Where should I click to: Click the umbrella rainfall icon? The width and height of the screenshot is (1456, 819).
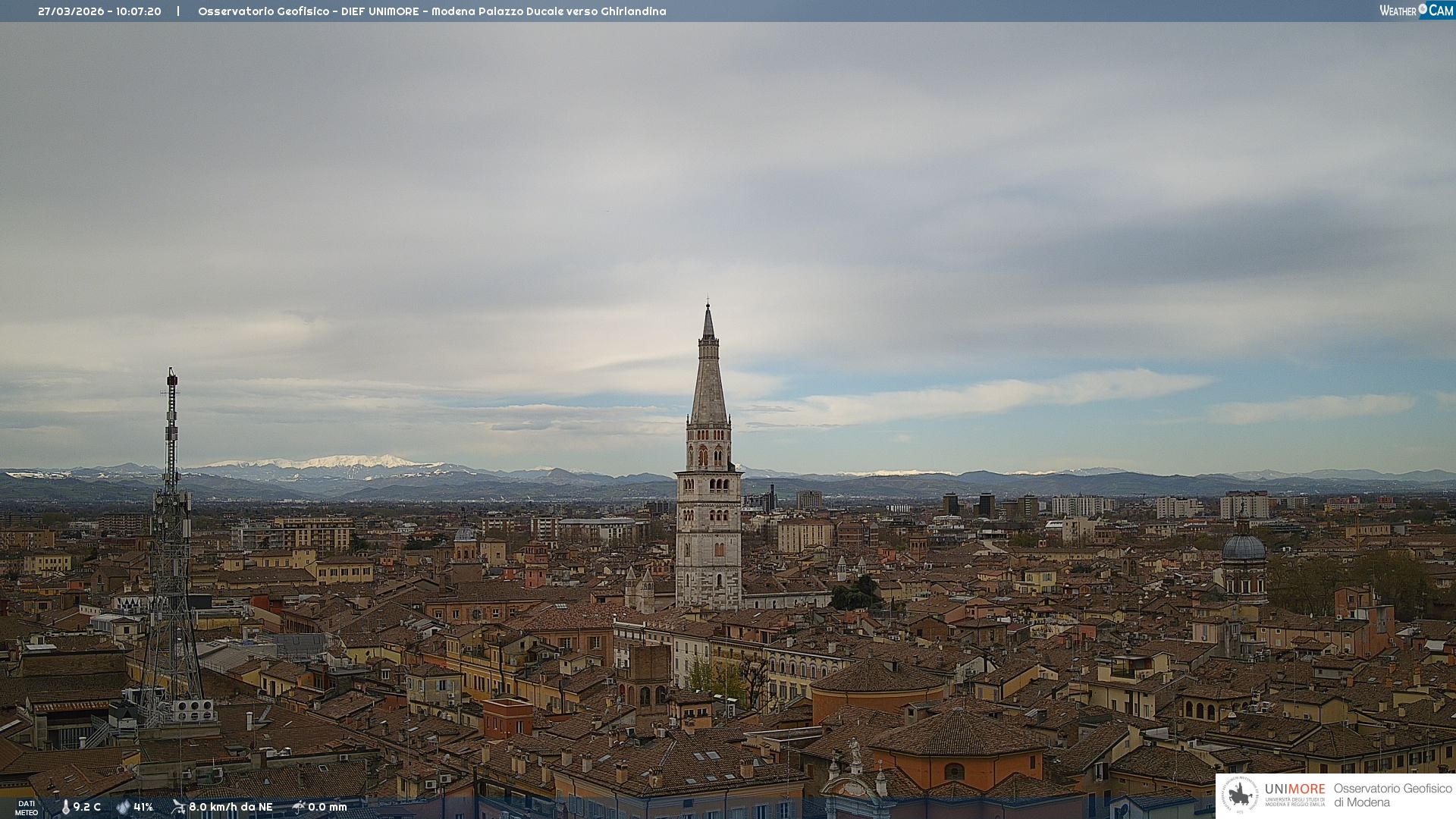tap(299, 807)
